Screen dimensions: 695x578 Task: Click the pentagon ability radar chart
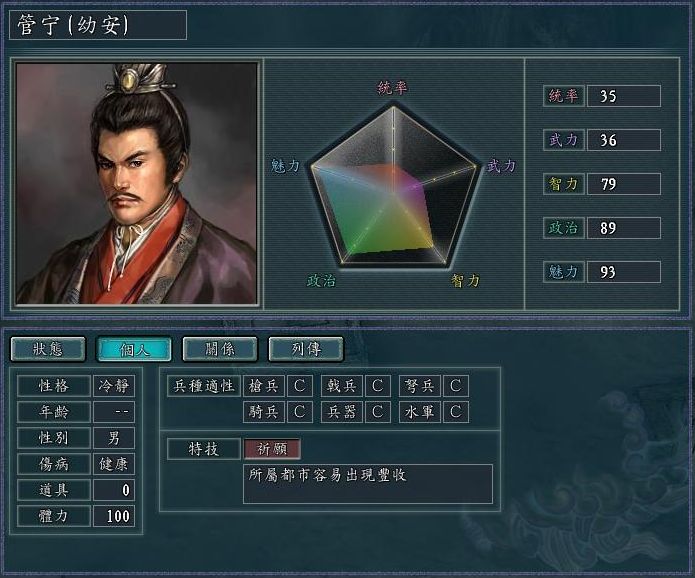click(393, 186)
